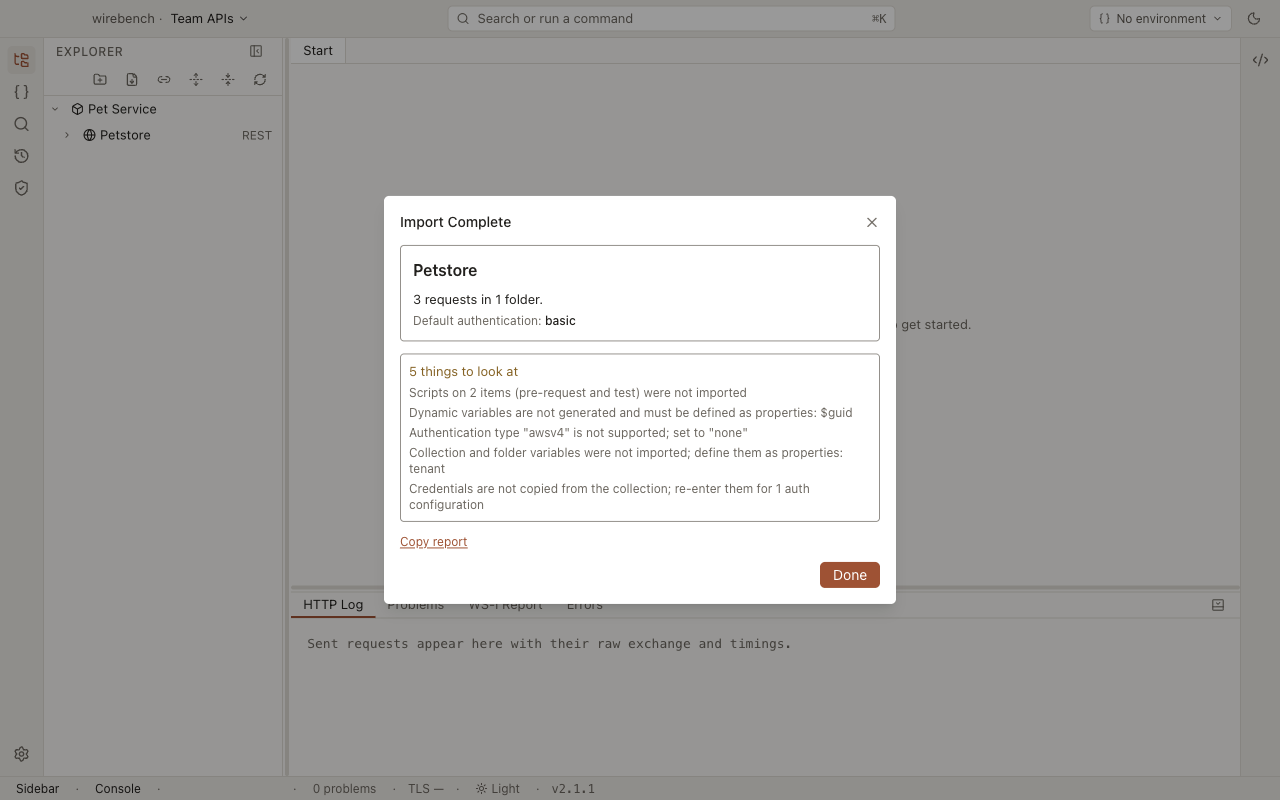Open the Explorer view in activity bar
Screen dimensions: 1280x800
pos(21,60)
